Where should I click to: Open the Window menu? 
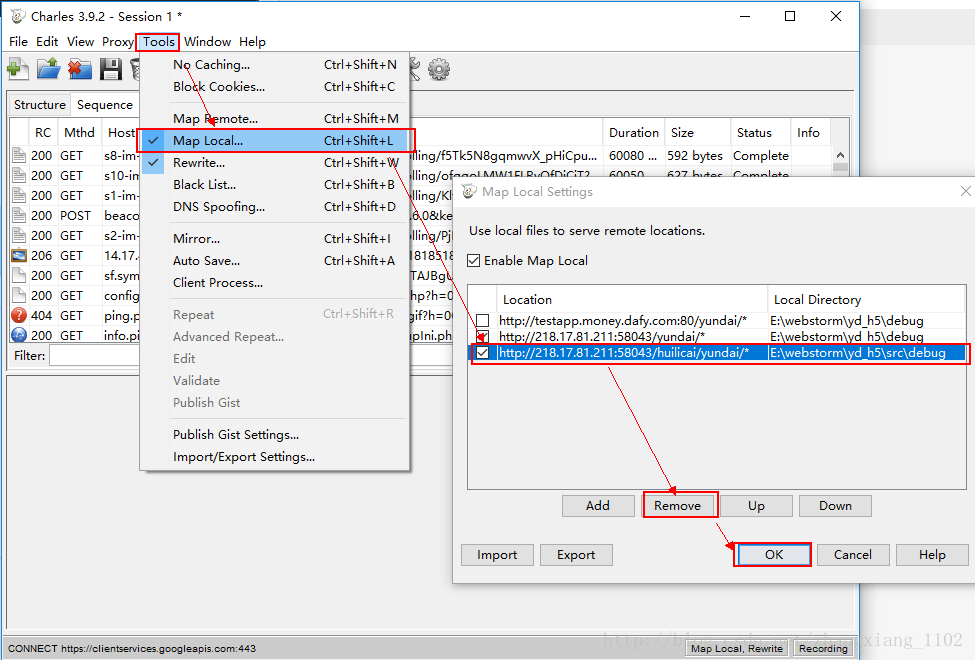coord(207,42)
